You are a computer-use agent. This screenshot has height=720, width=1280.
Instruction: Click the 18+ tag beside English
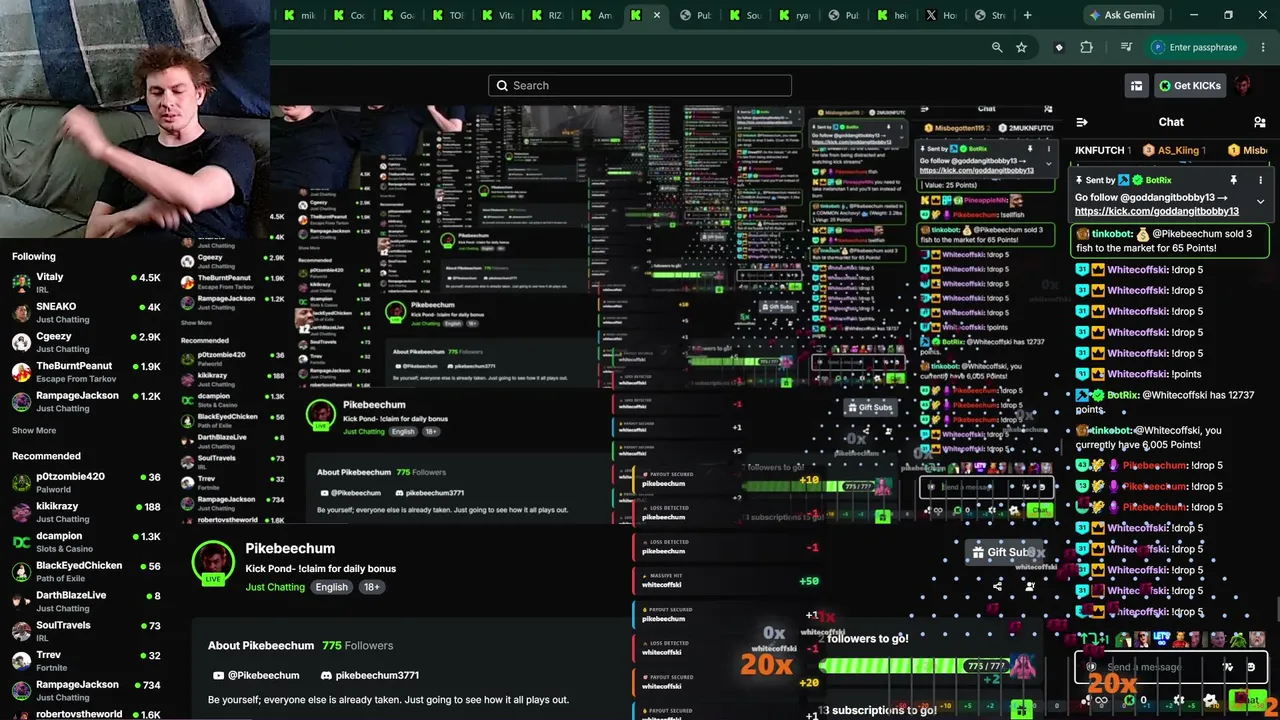[x=372, y=587]
